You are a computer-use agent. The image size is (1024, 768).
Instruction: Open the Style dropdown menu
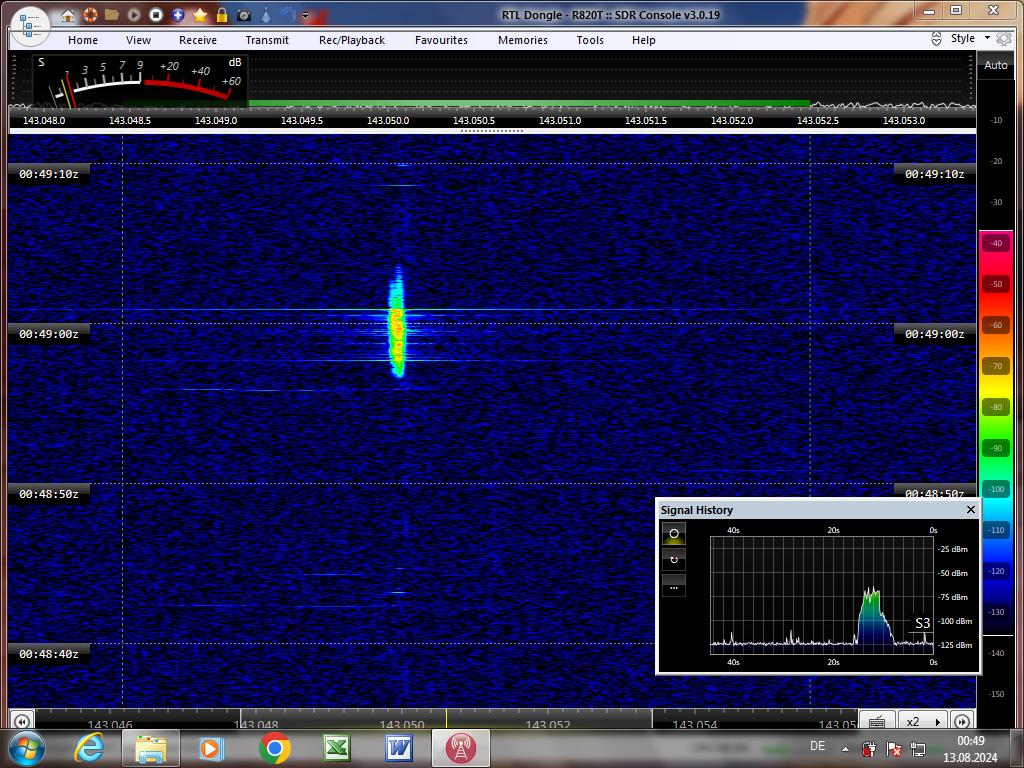pyautogui.click(x=970, y=39)
